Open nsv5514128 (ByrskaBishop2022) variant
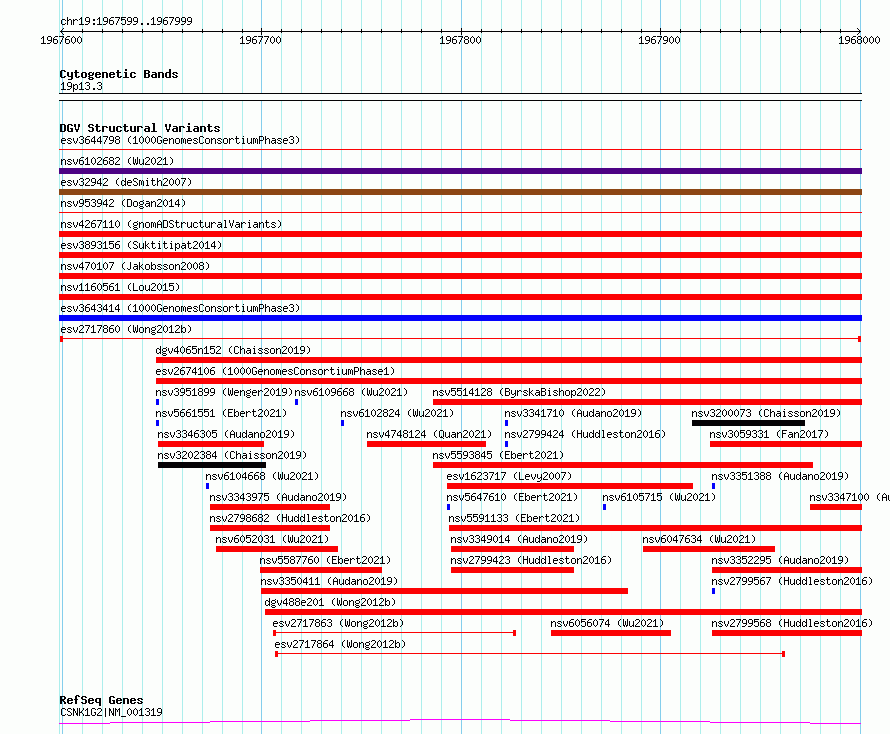Image resolution: width=890 pixels, height=734 pixels. point(519,392)
